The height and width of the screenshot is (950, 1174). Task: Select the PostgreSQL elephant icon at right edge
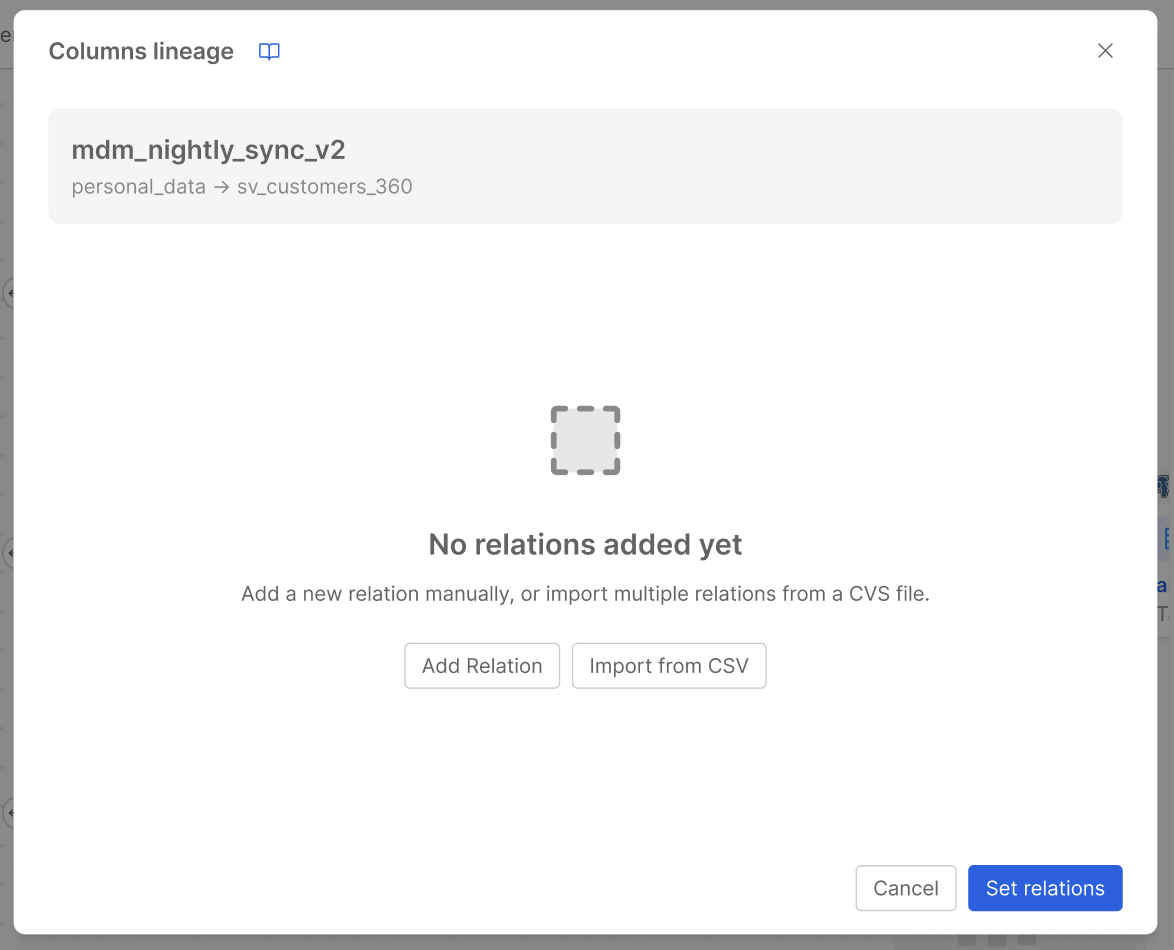[x=1163, y=487]
